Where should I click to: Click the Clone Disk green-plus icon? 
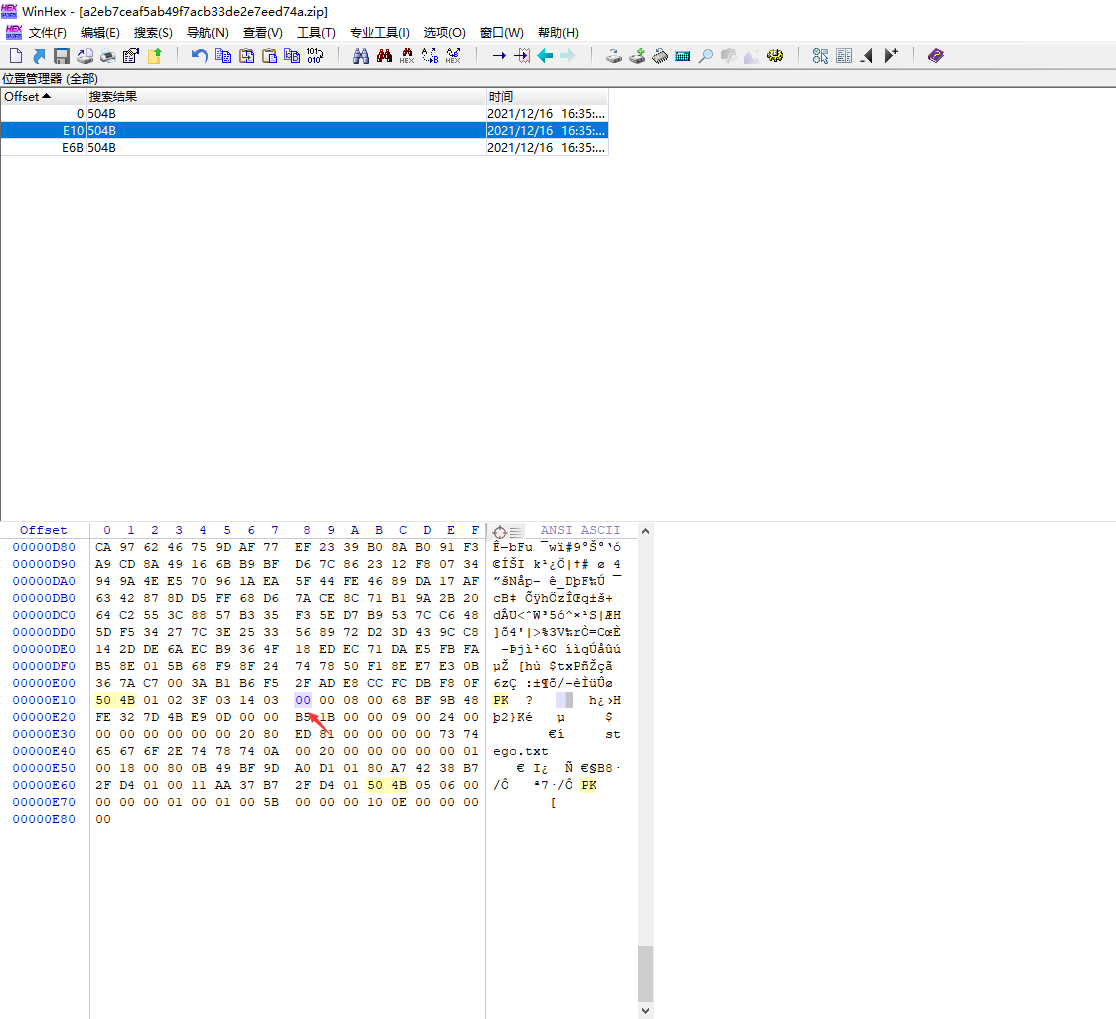[x=637, y=56]
